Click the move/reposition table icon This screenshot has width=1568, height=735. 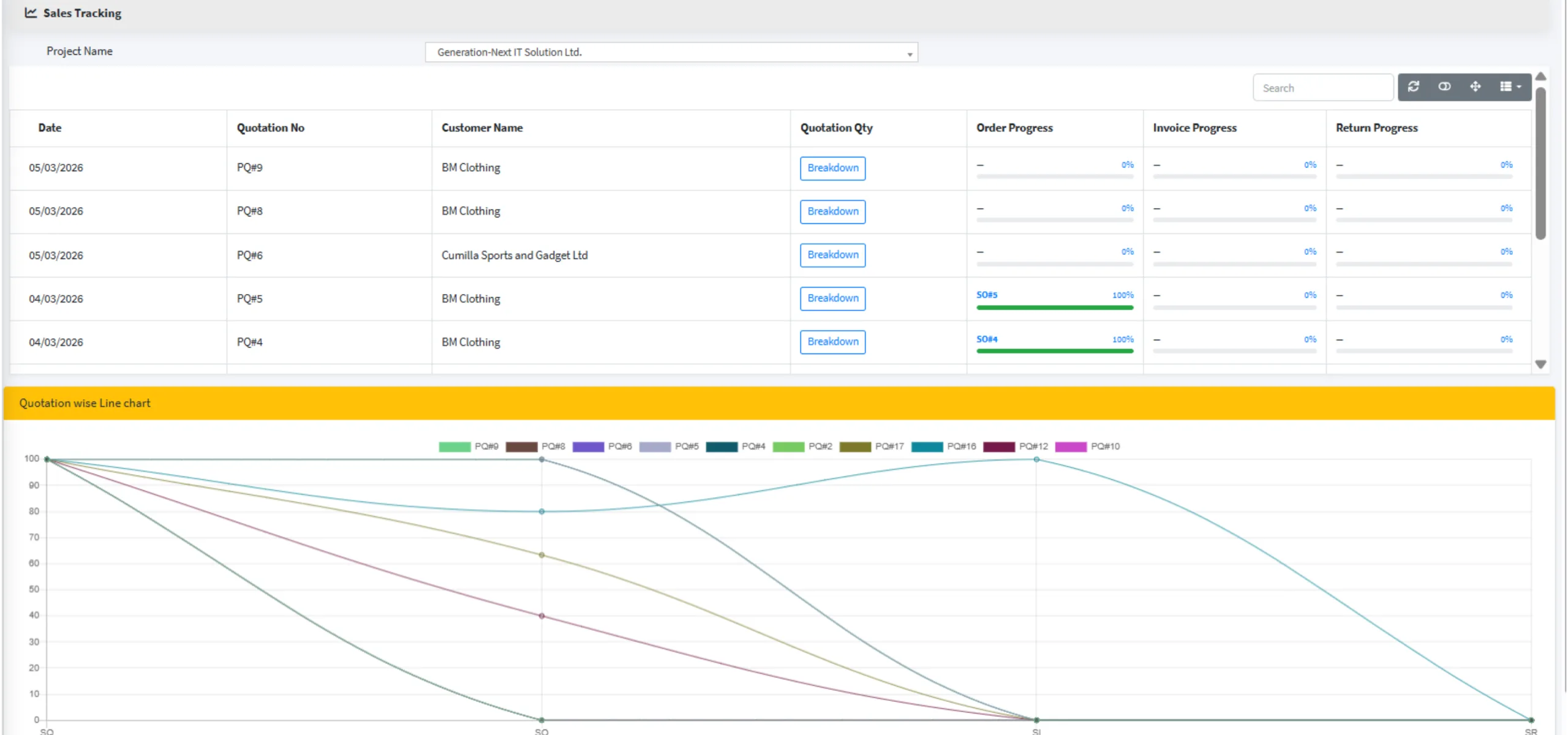(x=1476, y=87)
